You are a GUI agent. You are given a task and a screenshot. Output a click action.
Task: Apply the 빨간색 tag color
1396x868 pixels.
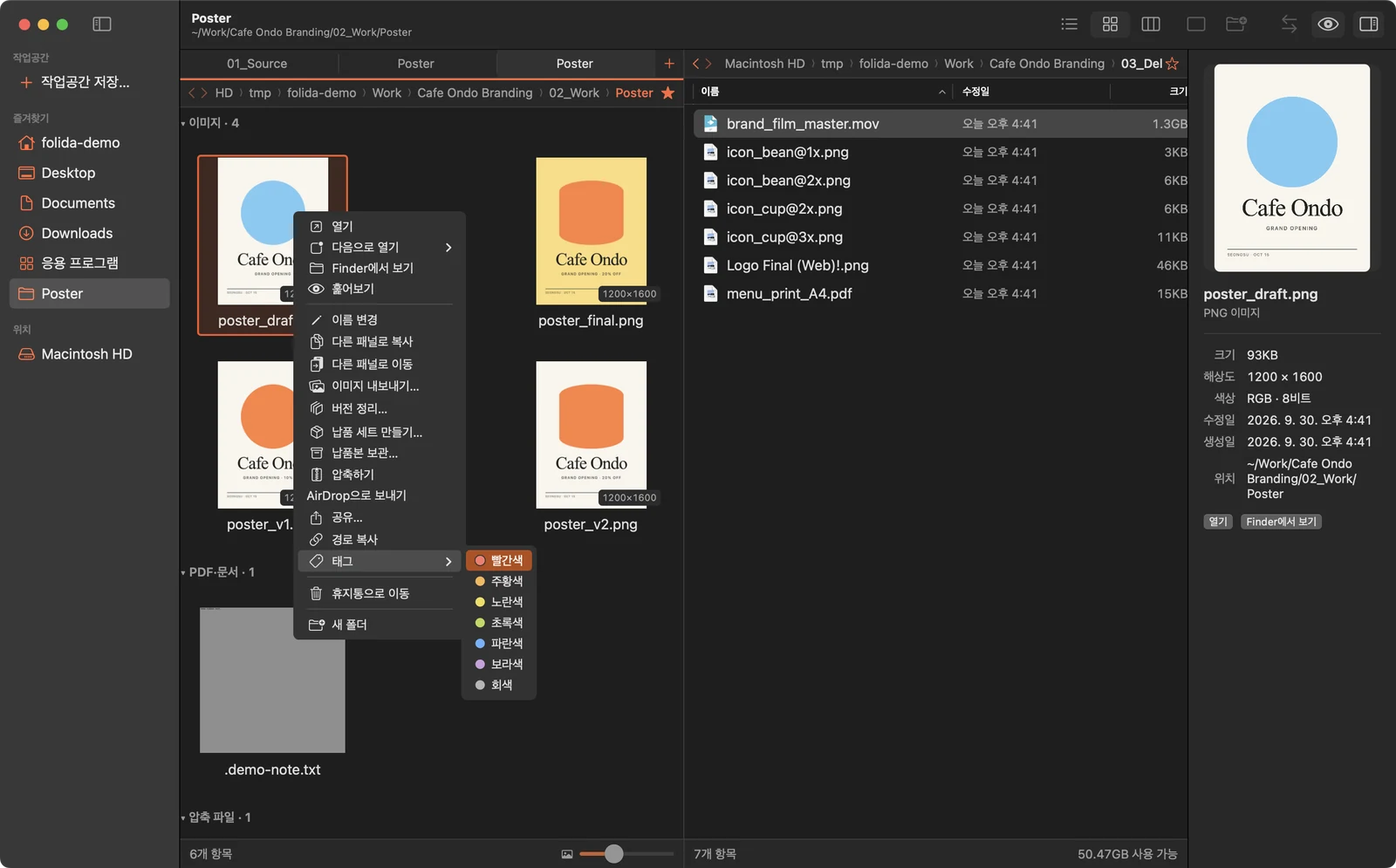click(x=499, y=560)
